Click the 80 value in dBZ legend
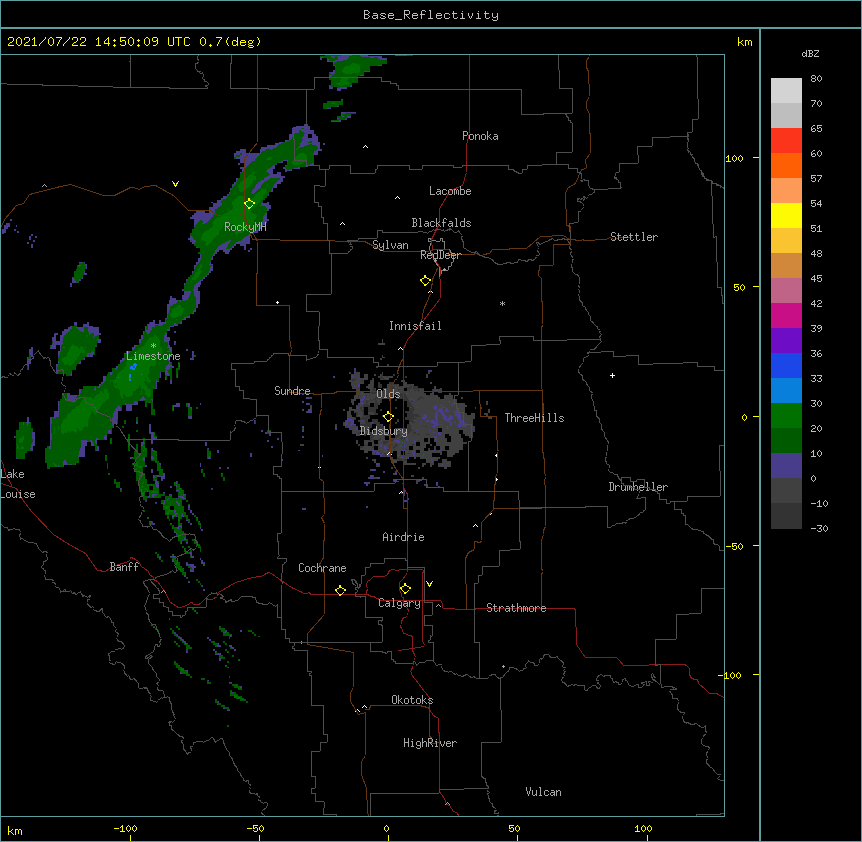Viewport: 862px width, 842px height. coord(816,79)
